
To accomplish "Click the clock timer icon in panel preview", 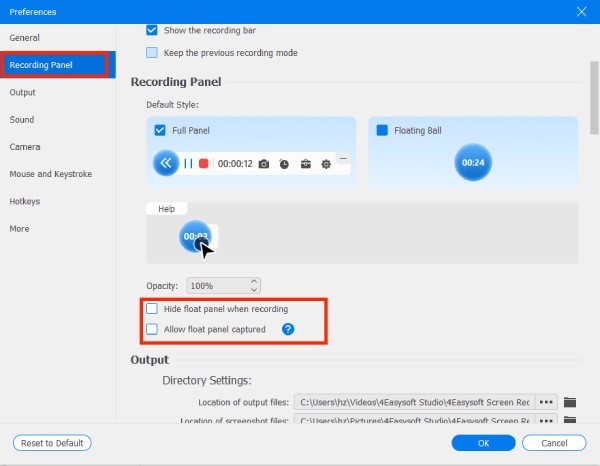I will coord(284,164).
